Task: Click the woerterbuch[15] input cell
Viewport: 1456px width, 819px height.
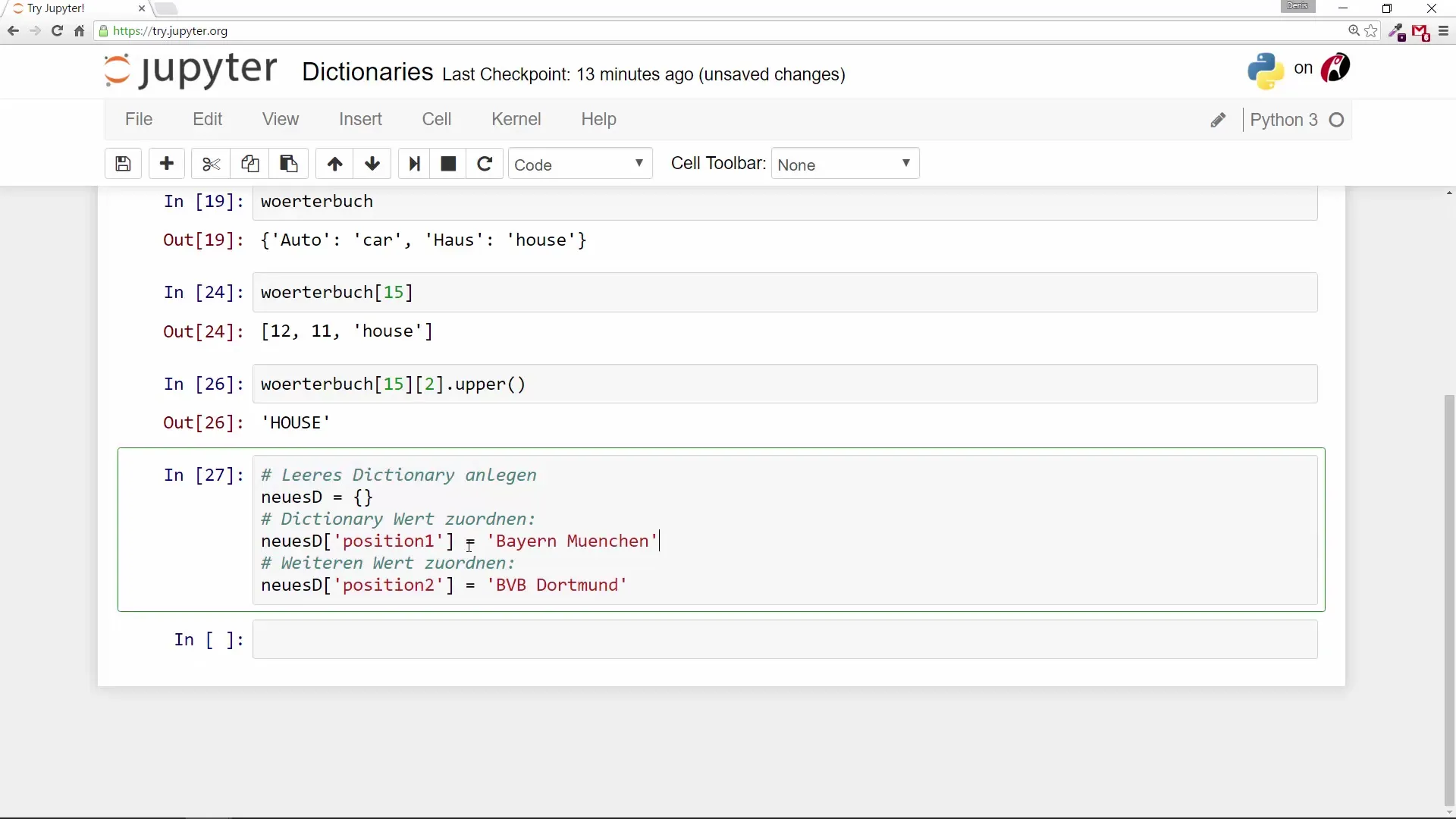Action: [785, 292]
